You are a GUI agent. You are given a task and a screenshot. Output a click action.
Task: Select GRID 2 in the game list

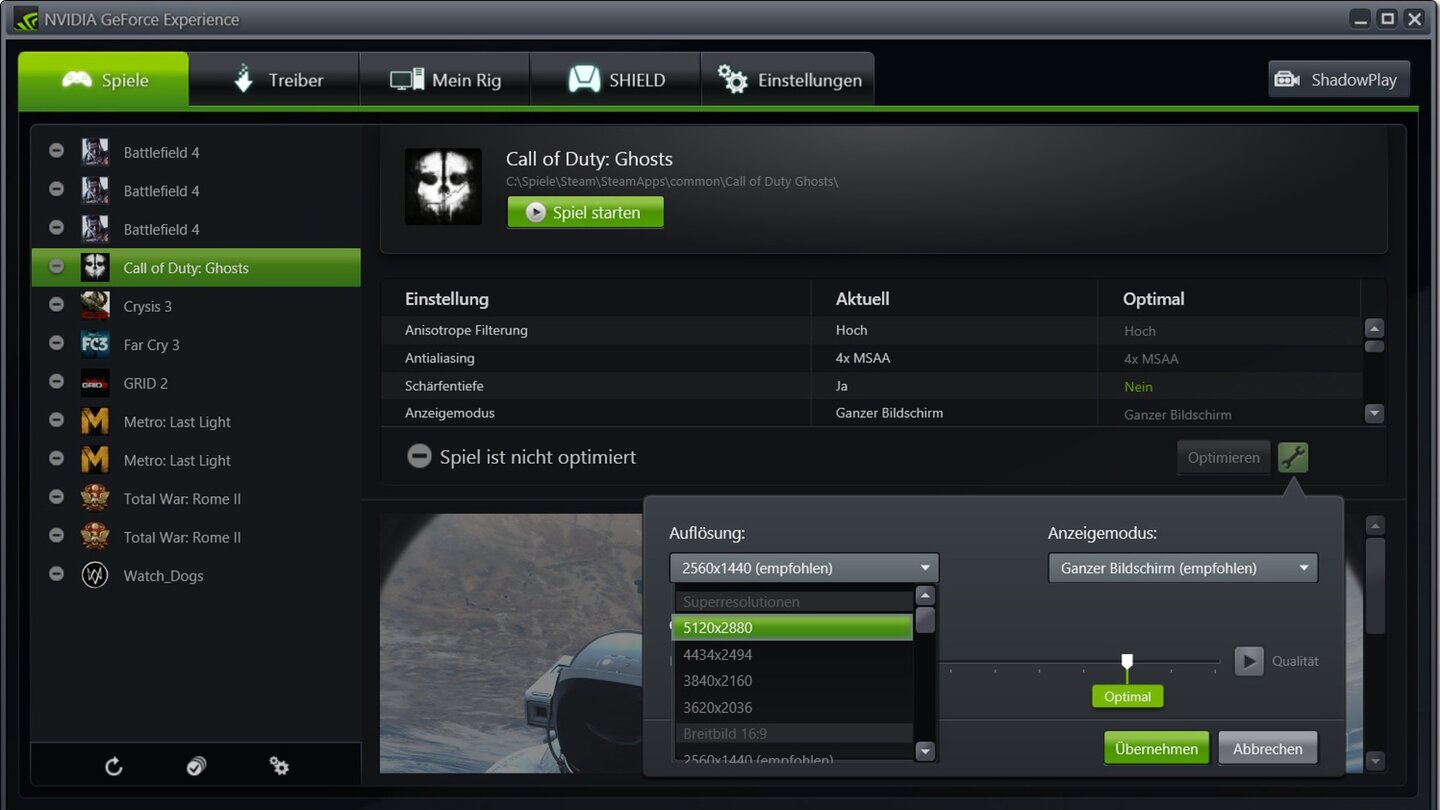point(196,383)
